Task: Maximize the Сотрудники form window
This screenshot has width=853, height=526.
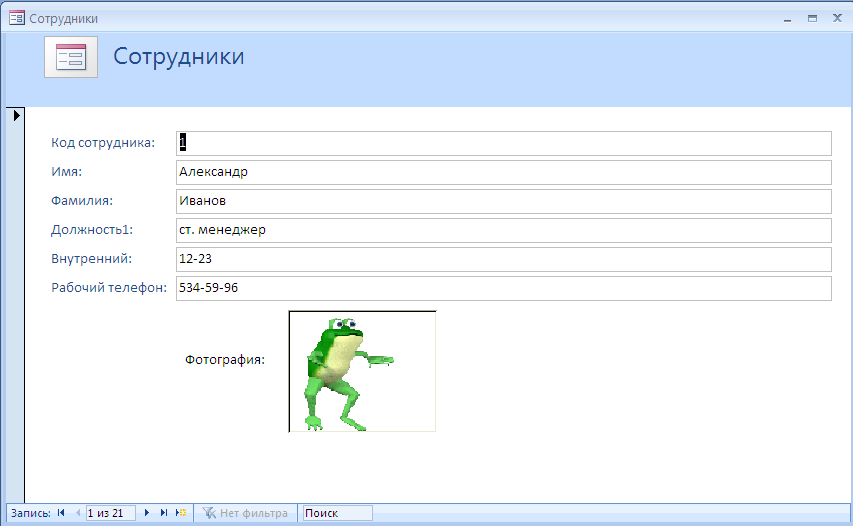Action: tap(812, 18)
